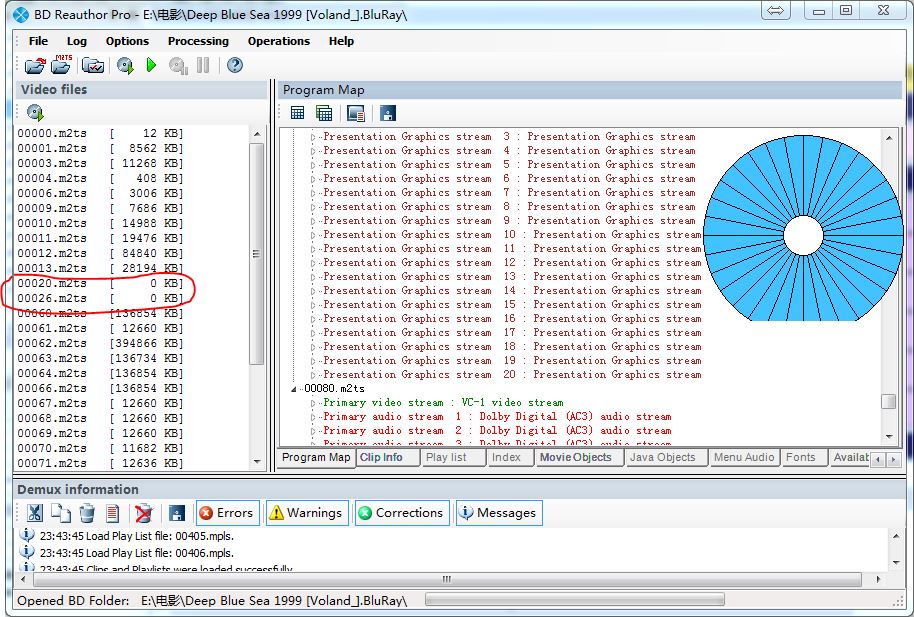Click the pause bars toolbar icon
914x617 pixels.
203,65
